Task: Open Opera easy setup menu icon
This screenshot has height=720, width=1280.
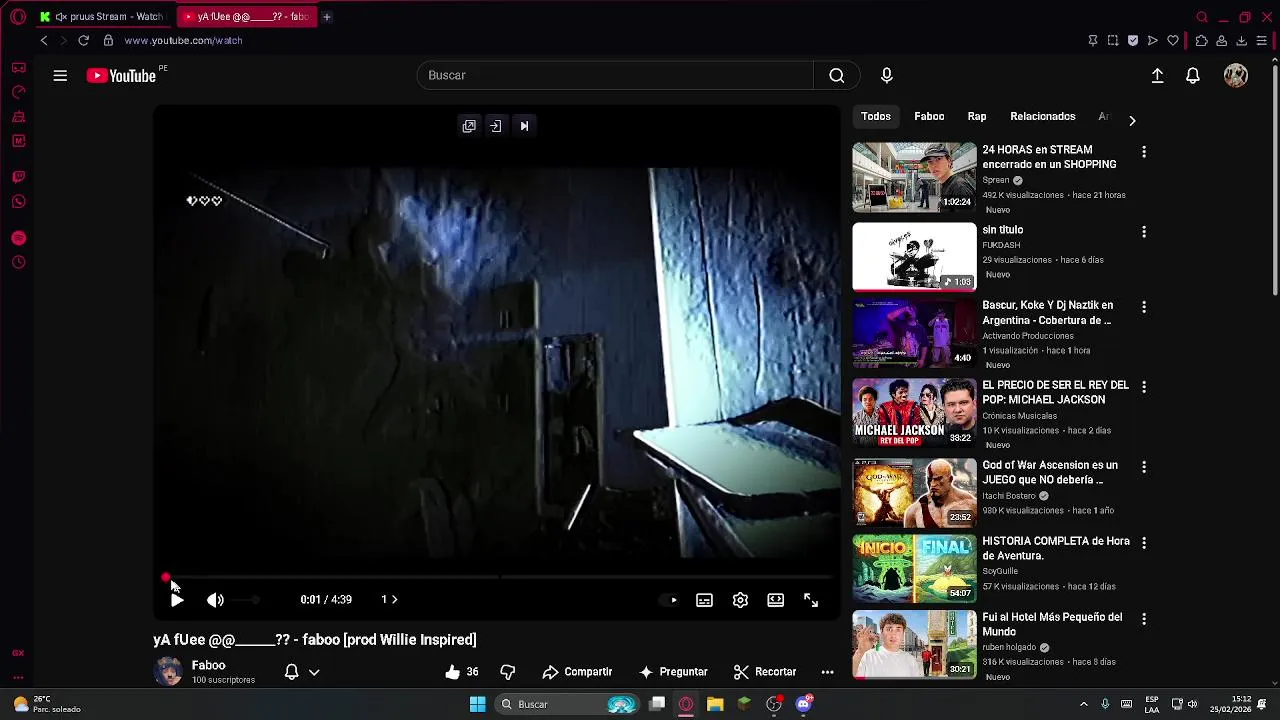Action: pyautogui.click(x=1262, y=41)
